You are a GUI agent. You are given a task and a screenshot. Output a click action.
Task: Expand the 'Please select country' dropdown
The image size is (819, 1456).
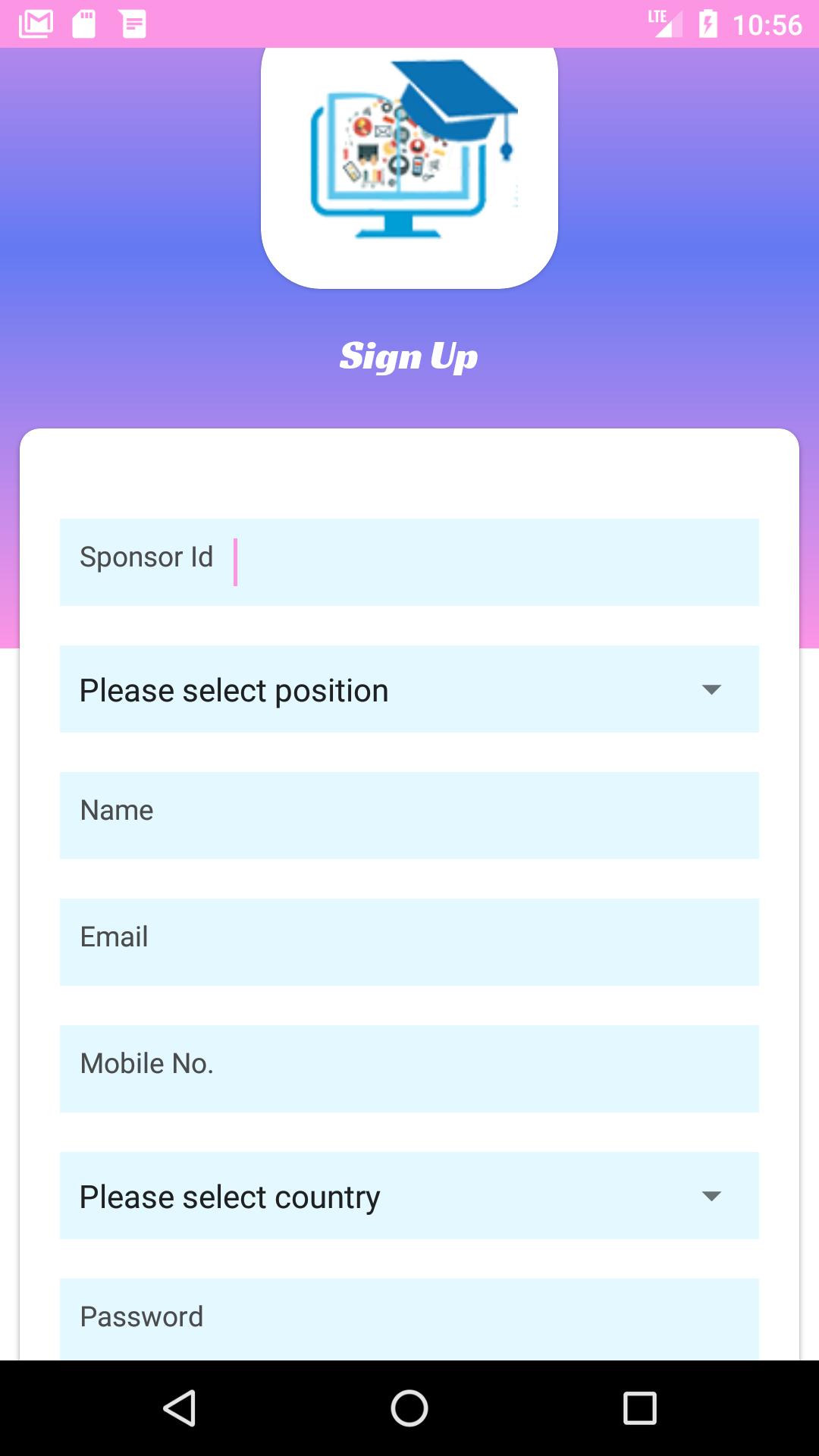tap(379, 1196)
